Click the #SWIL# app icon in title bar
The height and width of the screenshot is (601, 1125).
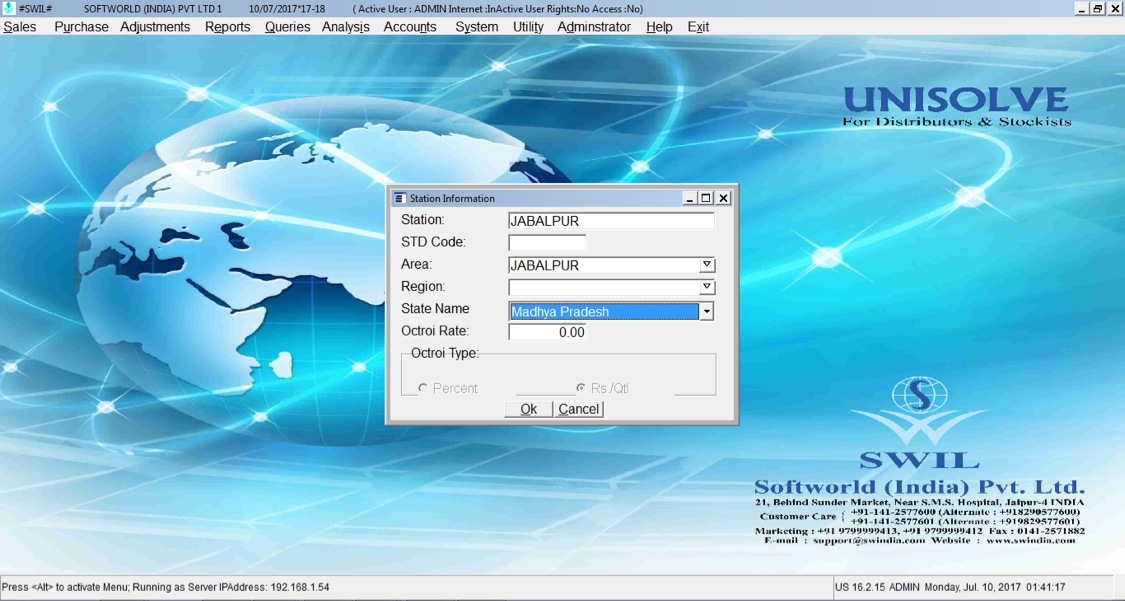(8, 8)
